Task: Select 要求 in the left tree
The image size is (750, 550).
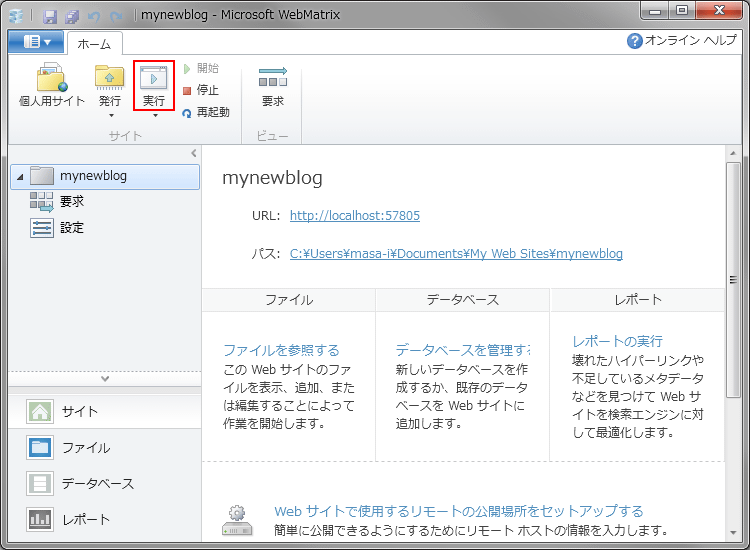Action: tap(72, 202)
